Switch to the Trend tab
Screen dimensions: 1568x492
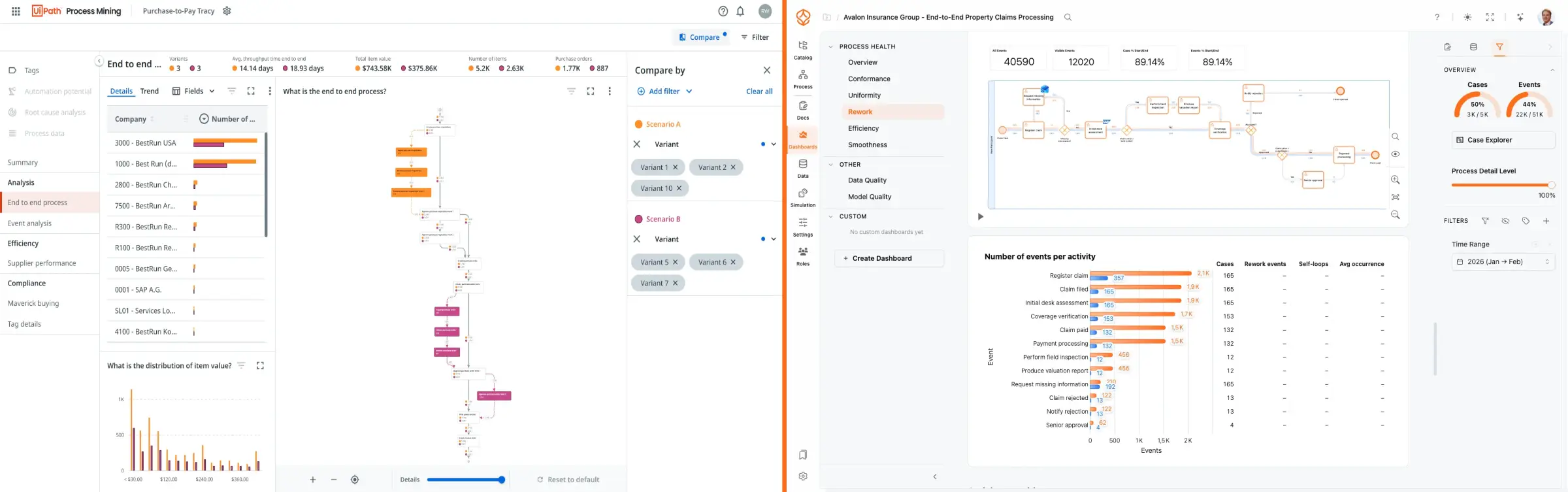[150, 91]
